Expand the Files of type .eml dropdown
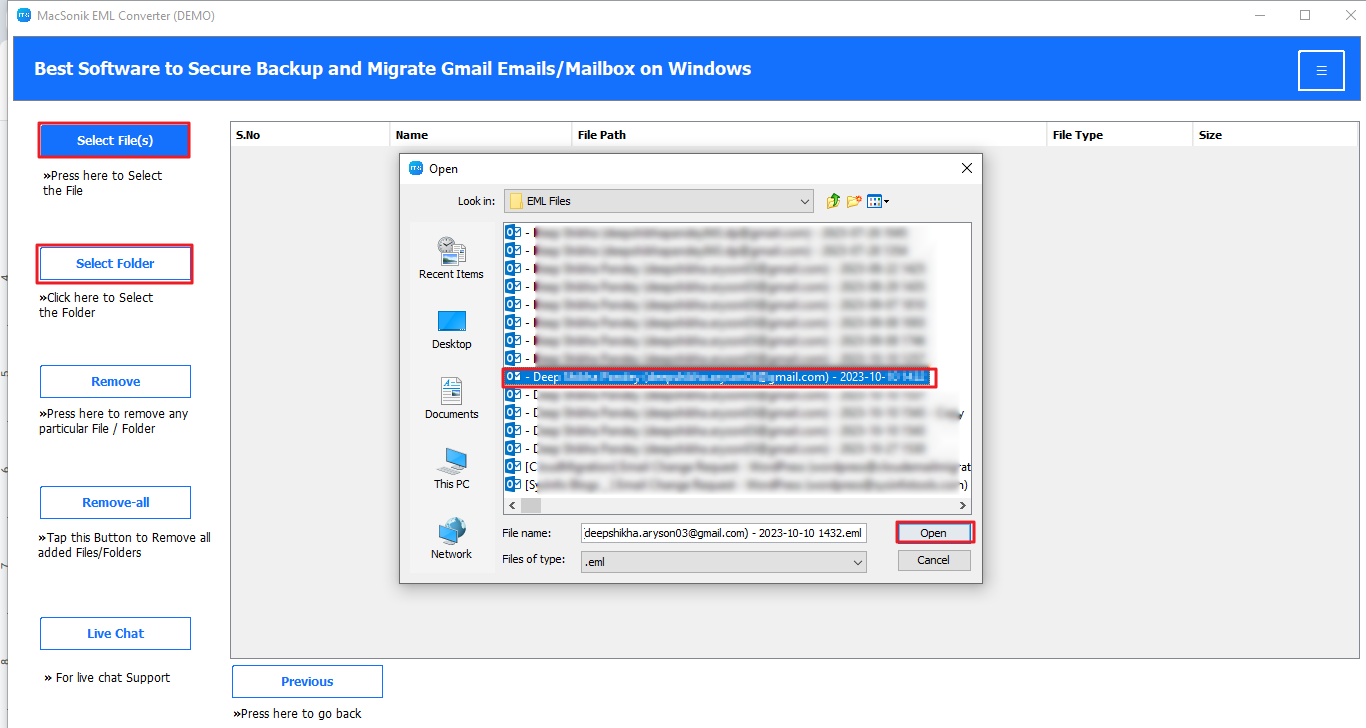 pos(724,562)
